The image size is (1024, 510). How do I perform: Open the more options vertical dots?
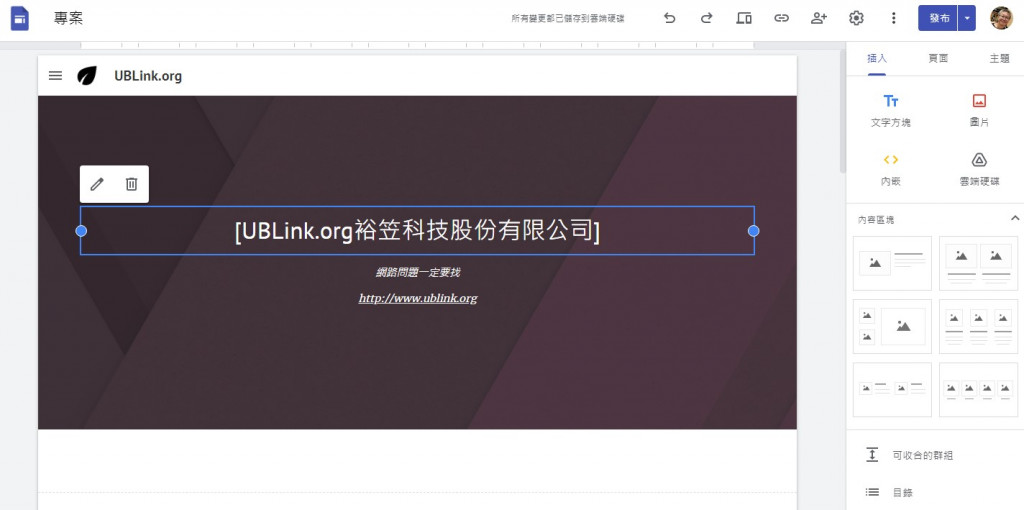pyautogui.click(x=894, y=18)
